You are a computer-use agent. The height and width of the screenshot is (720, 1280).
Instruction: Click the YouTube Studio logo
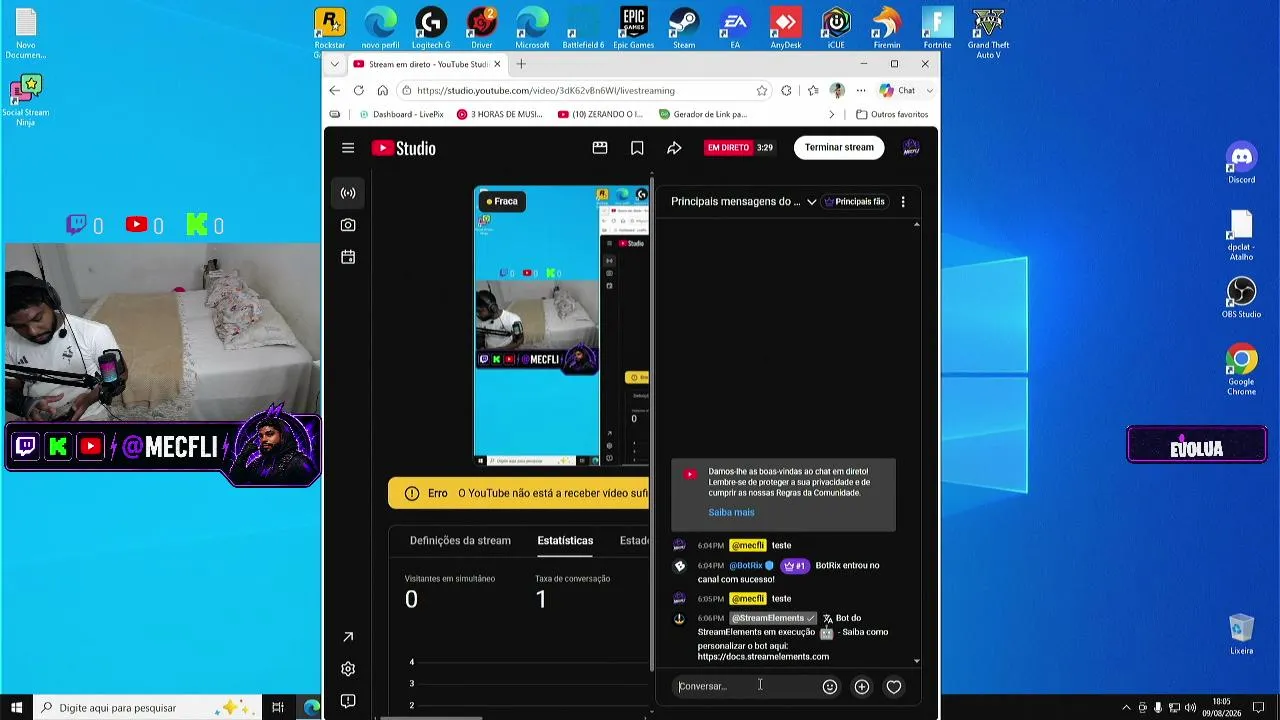coord(403,148)
